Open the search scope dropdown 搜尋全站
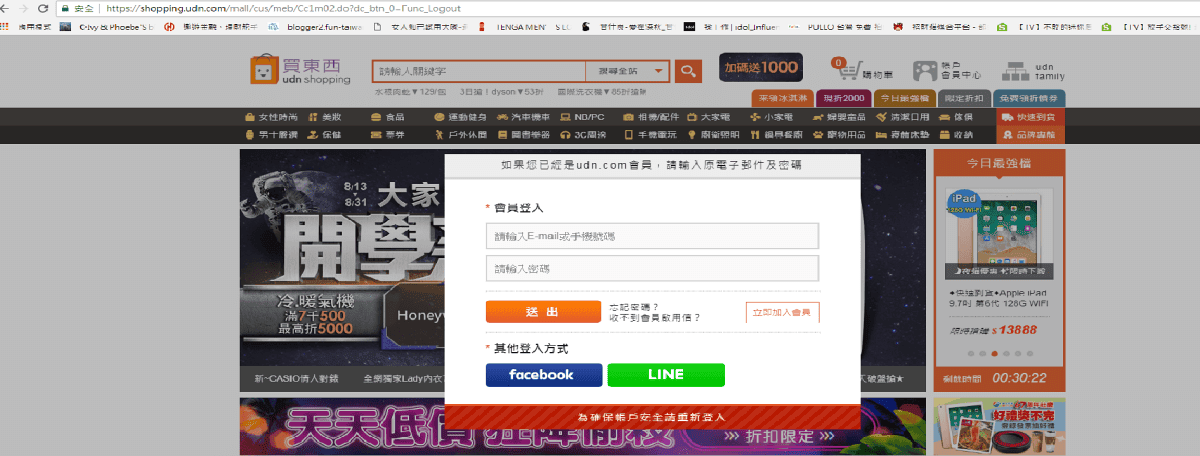Viewport: 1200px width, 456px height. (629, 71)
